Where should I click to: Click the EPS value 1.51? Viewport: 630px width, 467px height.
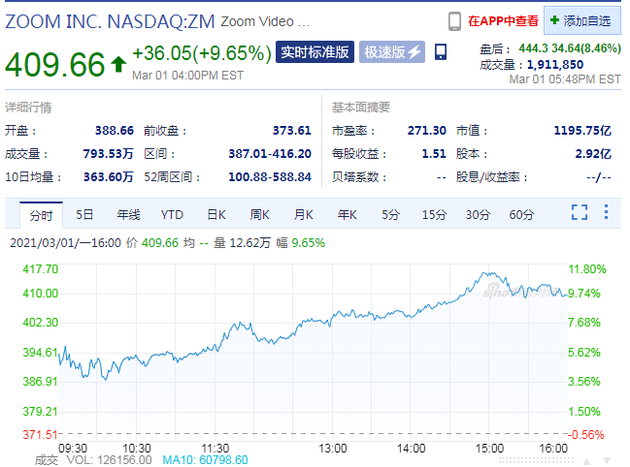tap(434, 154)
